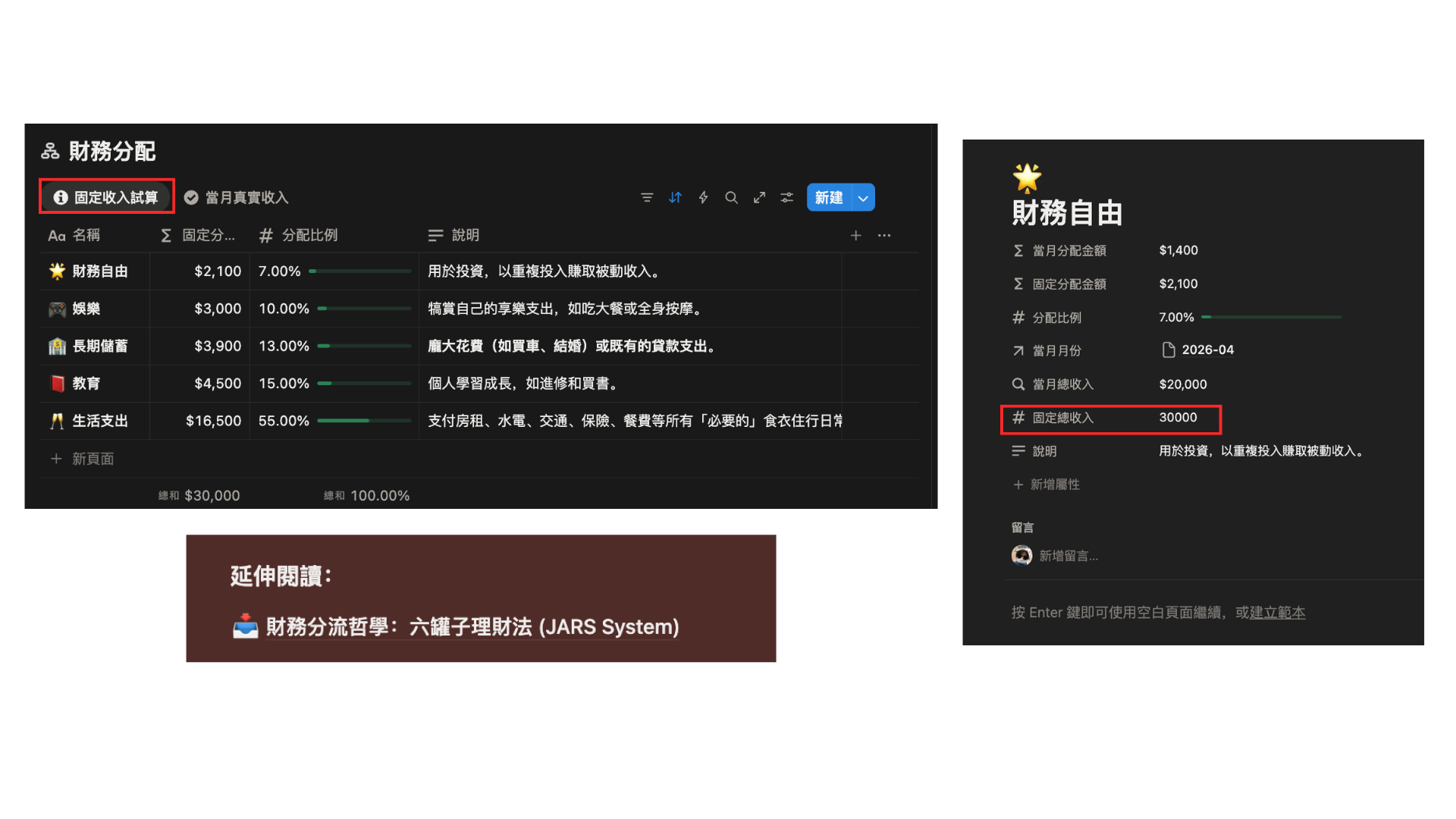Click the sort arrows icon

tap(675, 198)
